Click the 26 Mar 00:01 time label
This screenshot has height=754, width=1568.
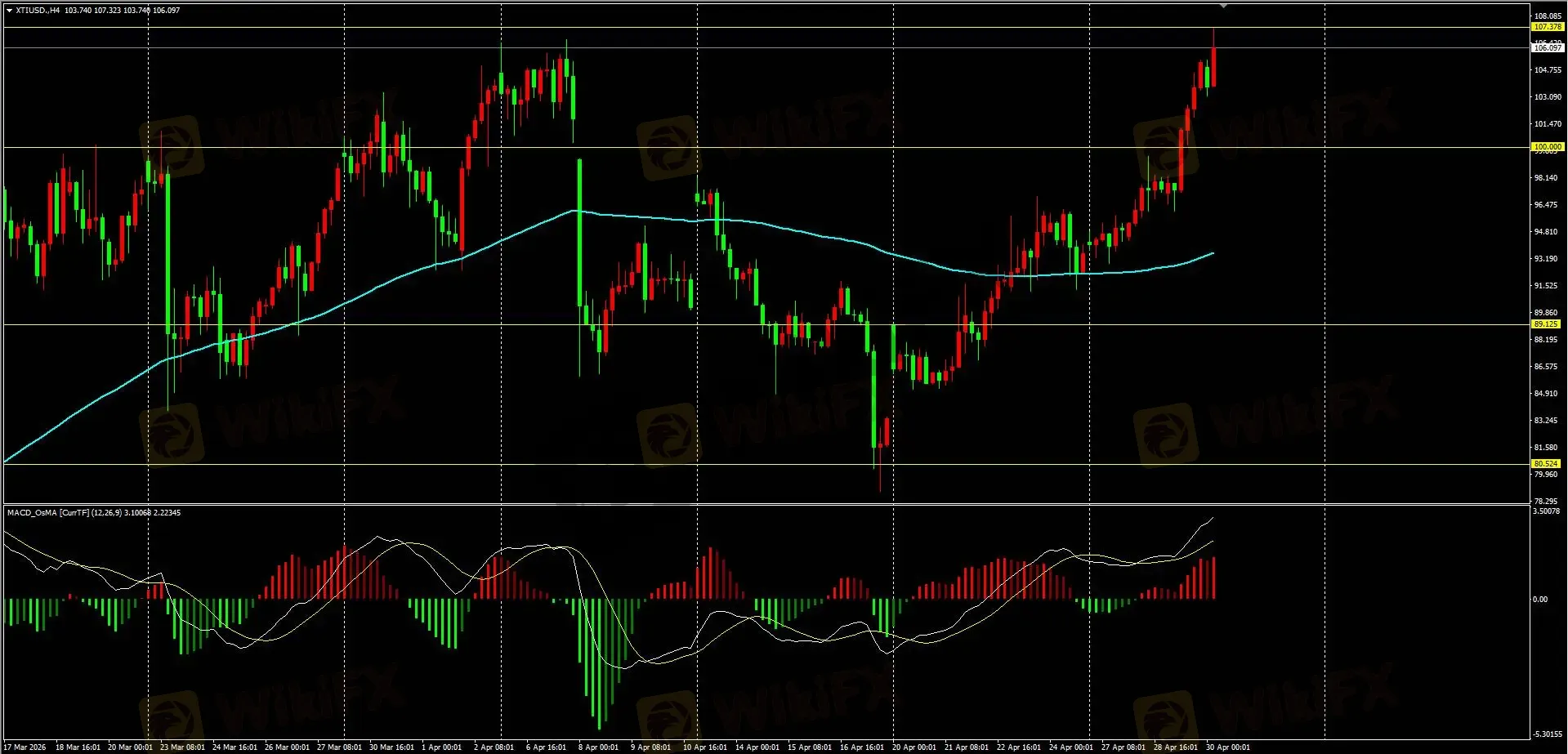pyautogui.click(x=287, y=747)
